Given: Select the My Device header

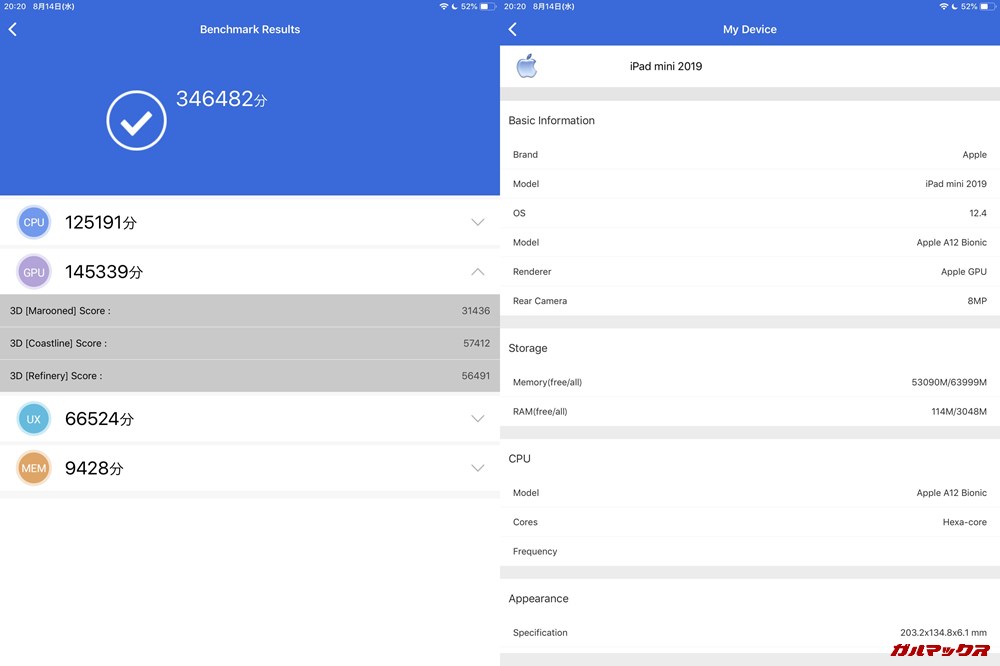Looking at the screenshot, I should click(x=749, y=29).
